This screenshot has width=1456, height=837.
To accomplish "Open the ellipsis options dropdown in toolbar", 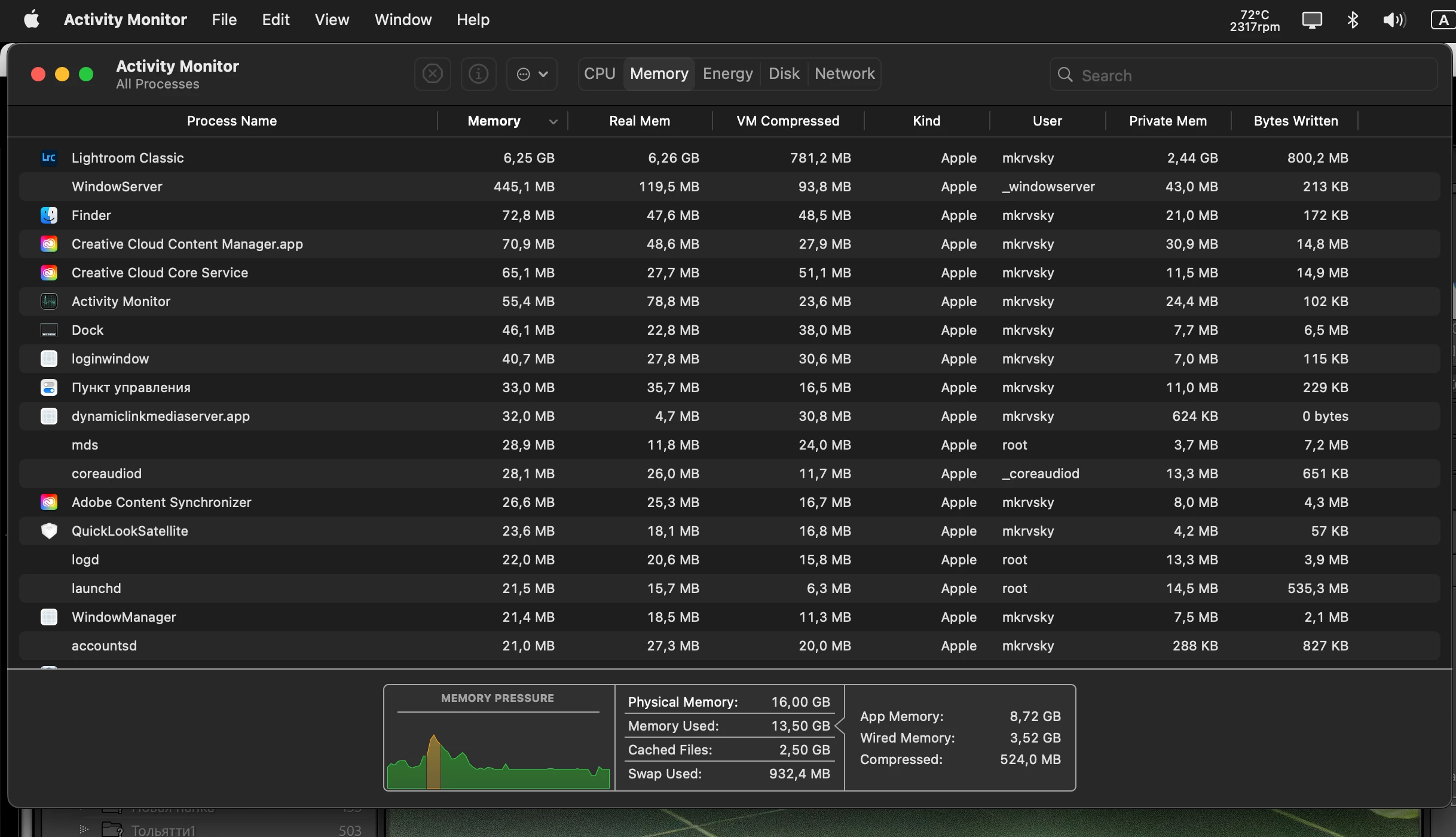I will (531, 74).
